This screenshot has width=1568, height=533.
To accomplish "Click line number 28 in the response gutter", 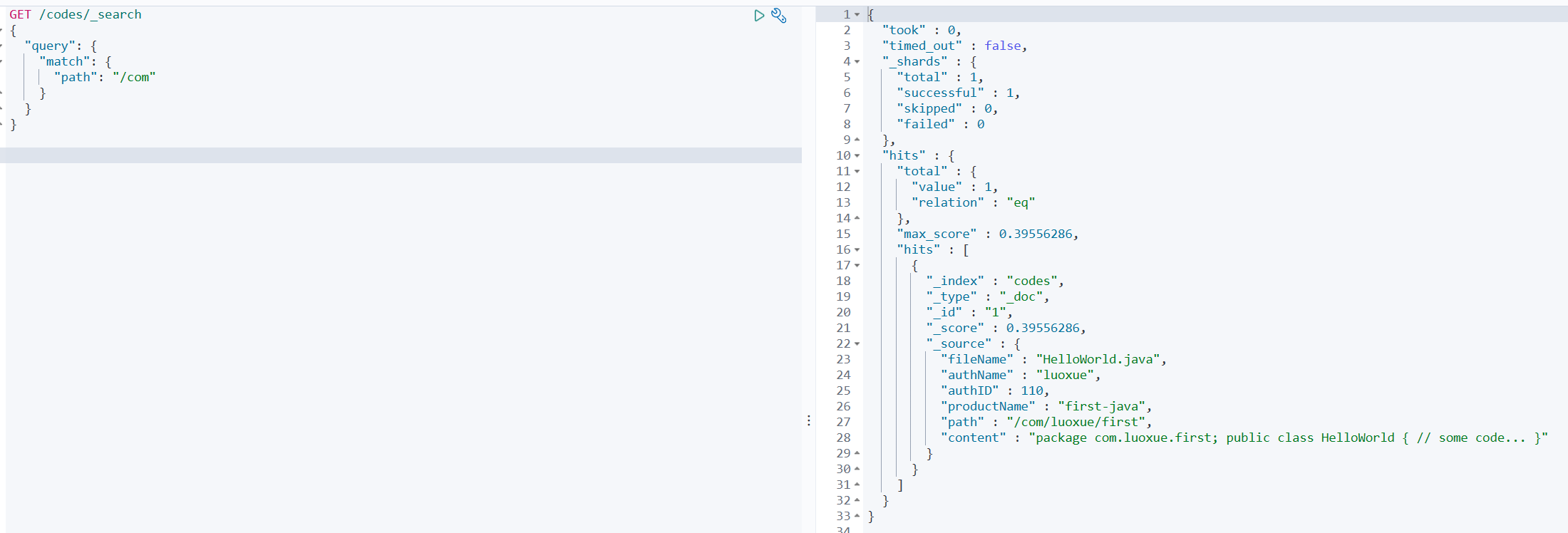I will coord(843,438).
